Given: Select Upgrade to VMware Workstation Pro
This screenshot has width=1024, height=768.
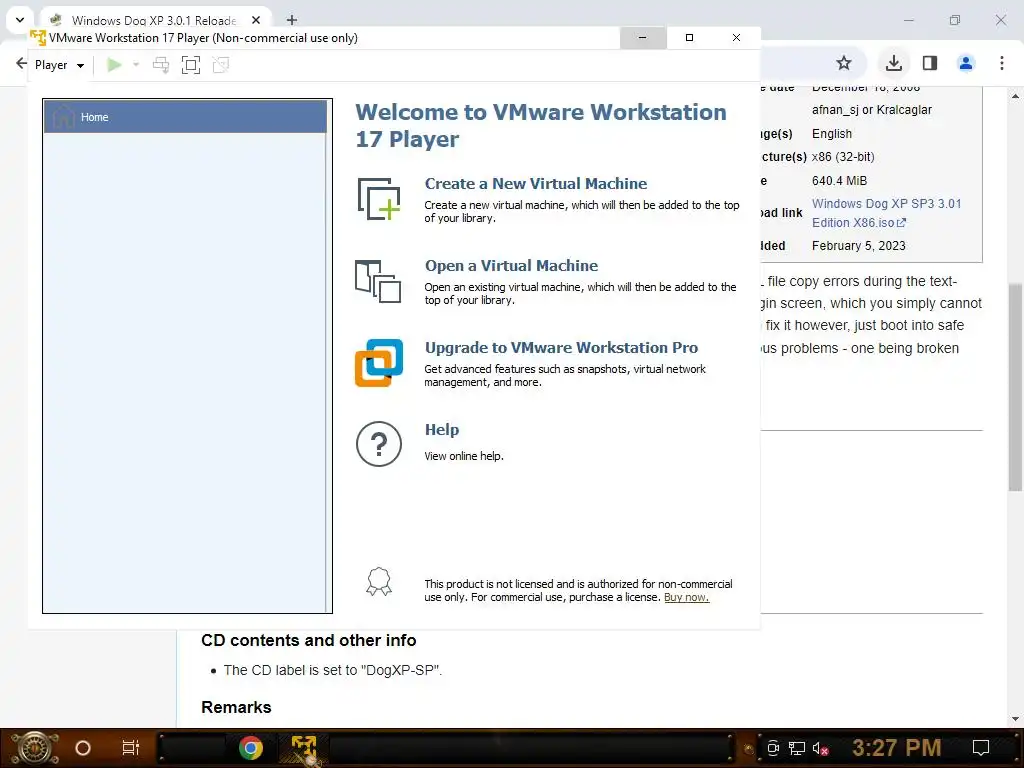Looking at the screenshot, I should (561, 347).
